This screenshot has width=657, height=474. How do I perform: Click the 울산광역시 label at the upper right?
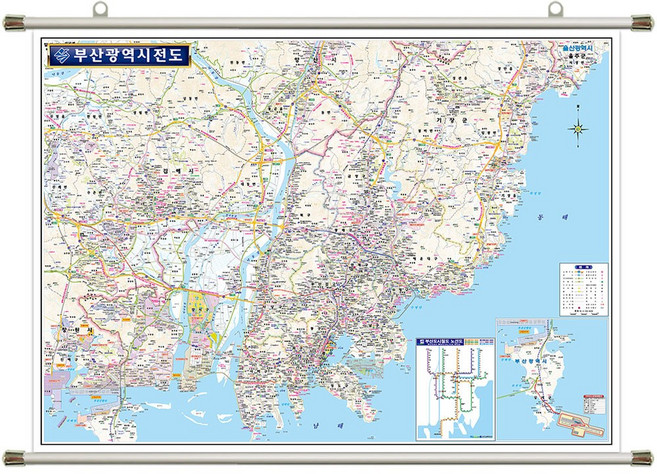click(x=578, y=49)
